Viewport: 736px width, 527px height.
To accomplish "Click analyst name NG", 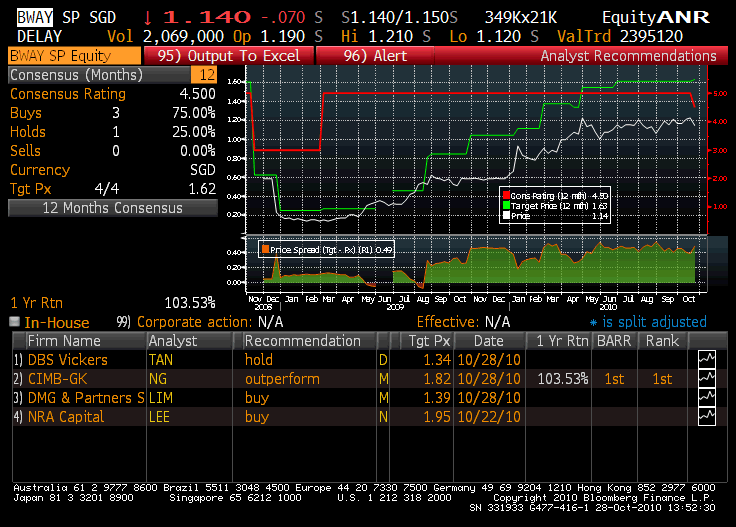I will 158,379.
